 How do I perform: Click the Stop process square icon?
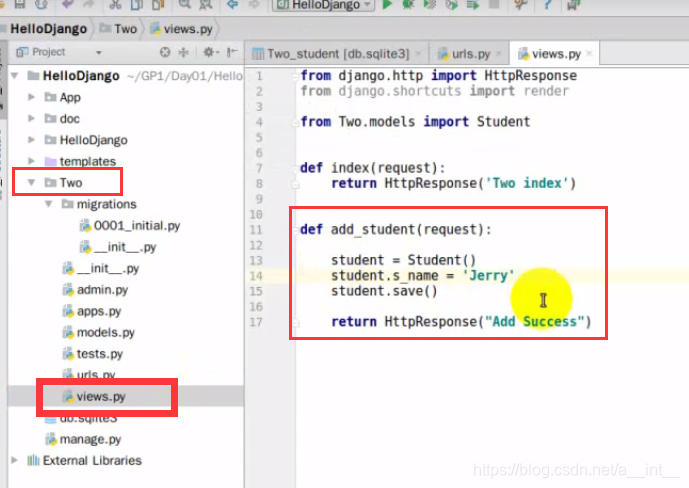(x=494, y=4)
